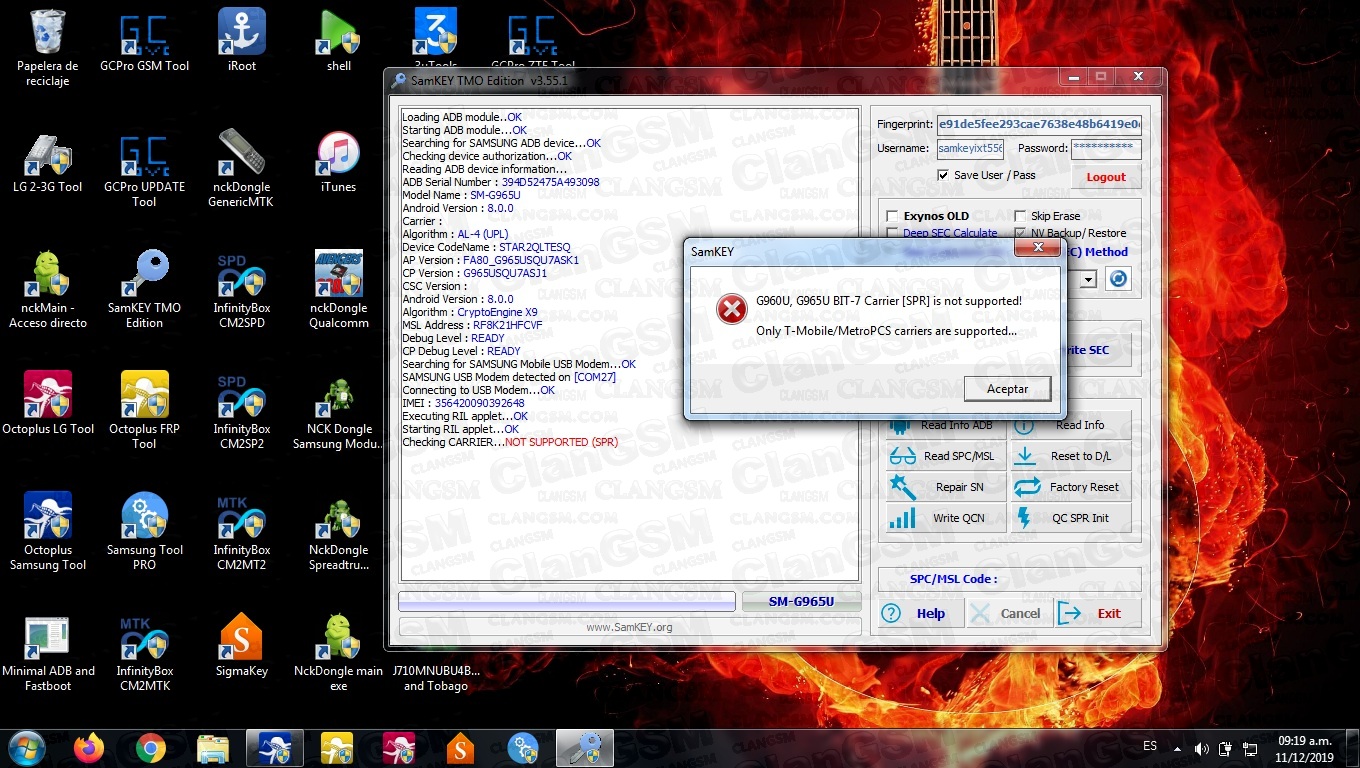Click Aceptar in the SamKEY error dialog
The image size is (1360, 768).
(x=1008, y=389)
